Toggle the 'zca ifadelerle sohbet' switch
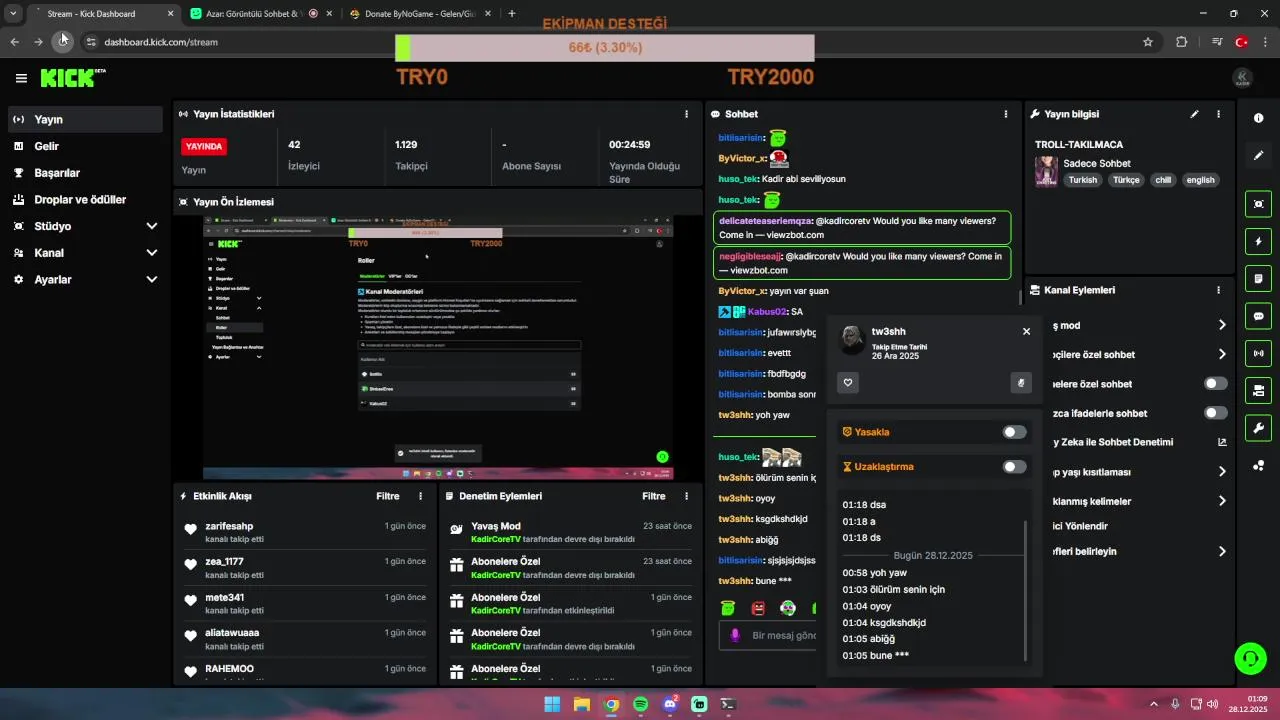The width and height of the screenshot is (1280, 720). 1216,413
